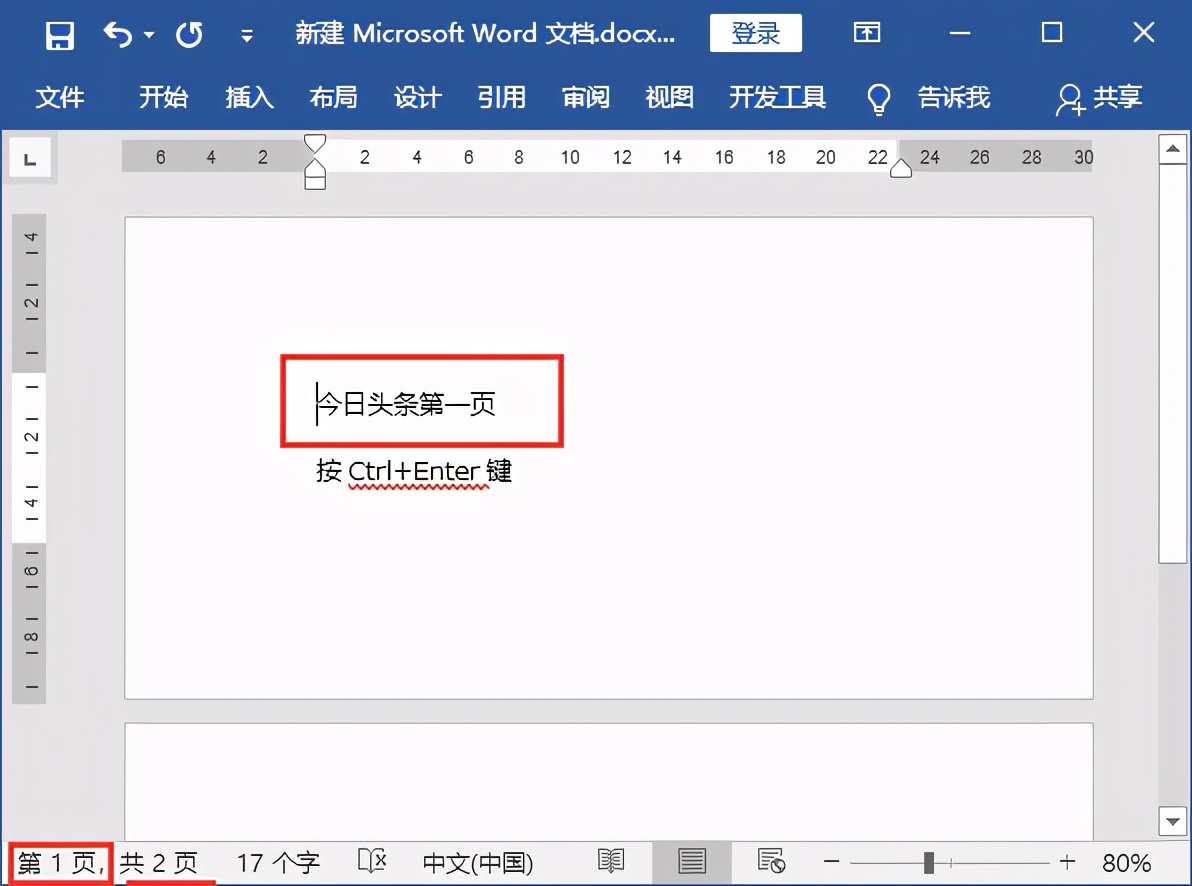Close the Word window
Viewport: 1192px width, 886px height.
pos(1143,33)
